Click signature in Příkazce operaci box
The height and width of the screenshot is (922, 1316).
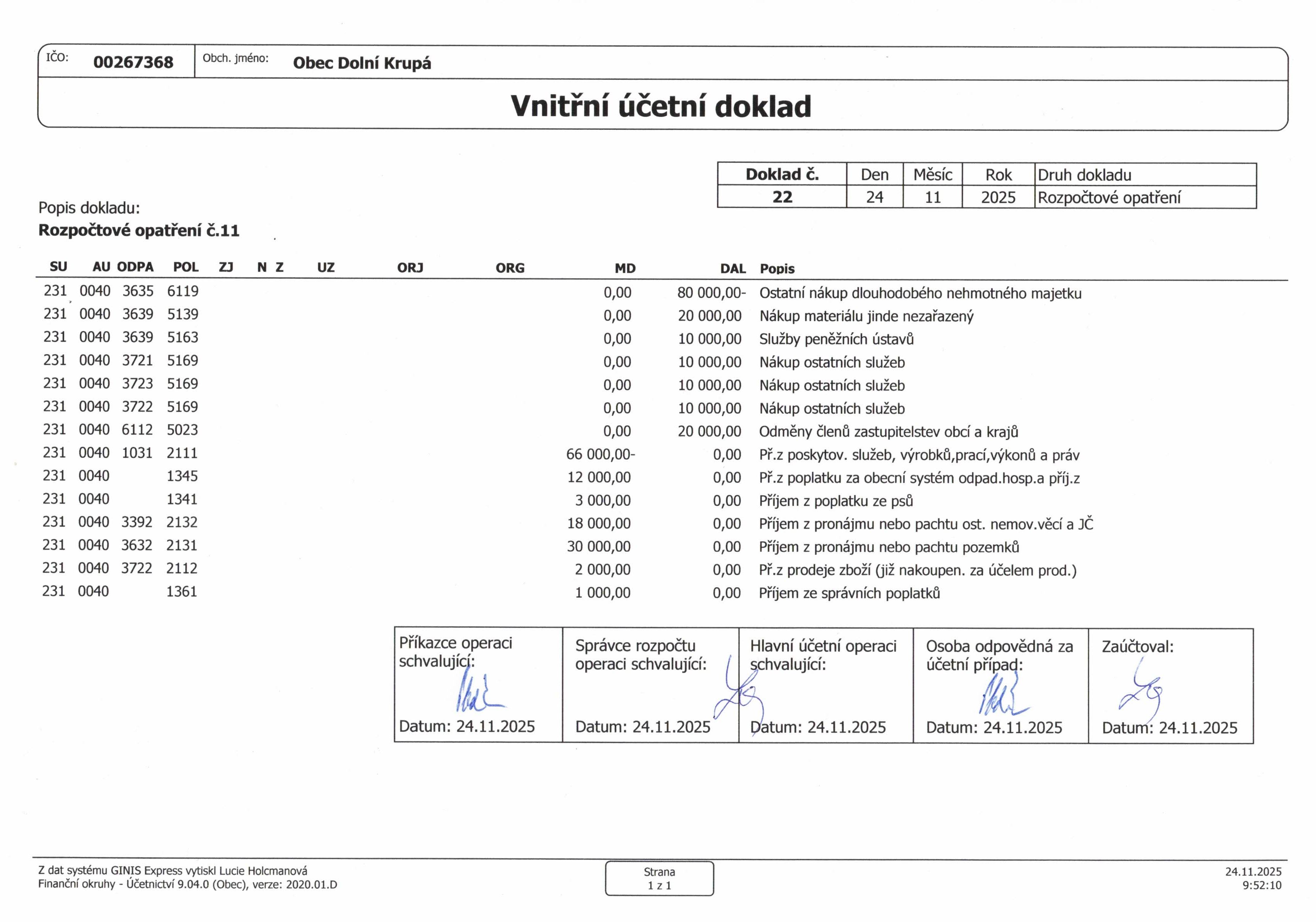[x=477, y=694]
